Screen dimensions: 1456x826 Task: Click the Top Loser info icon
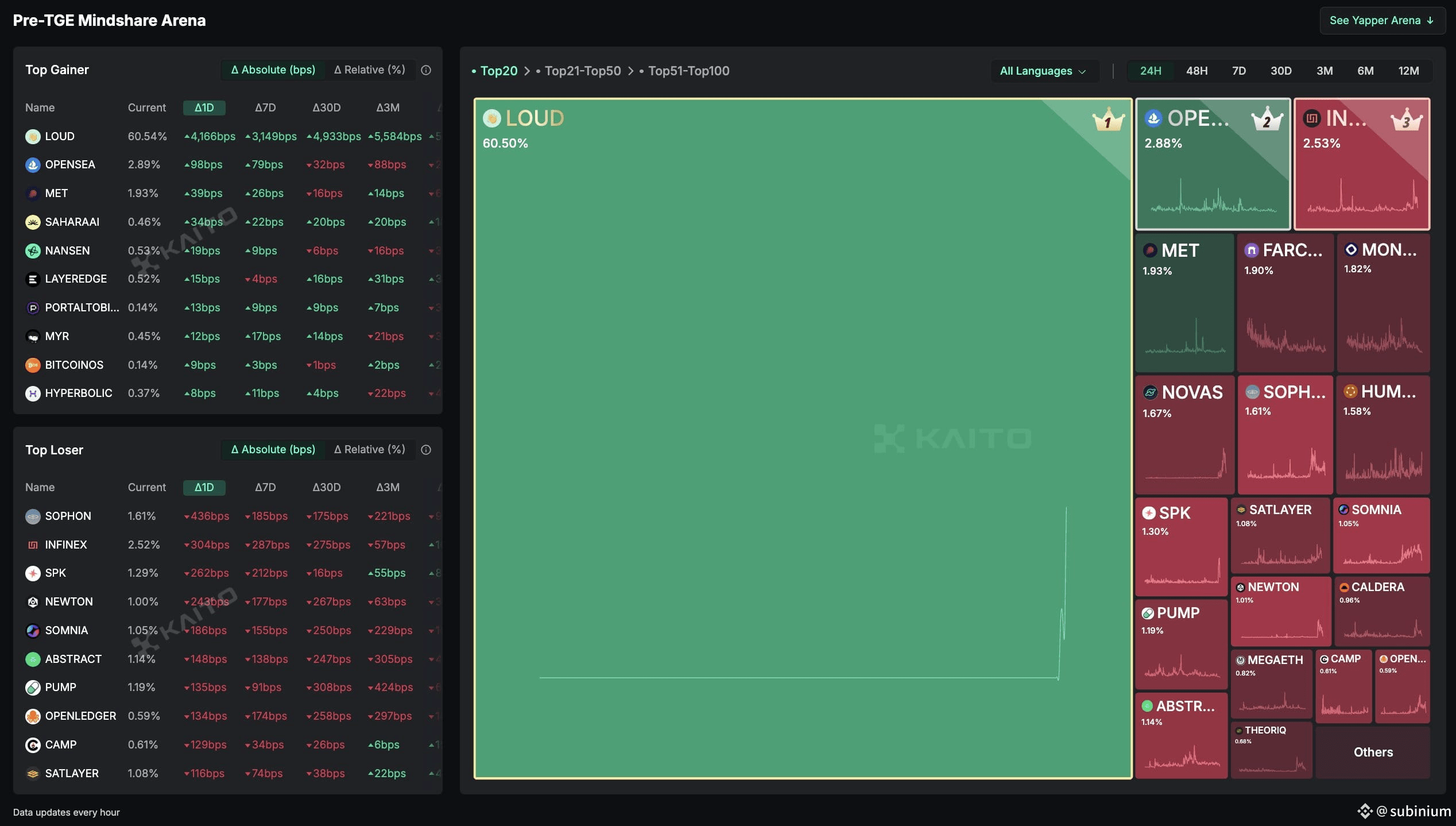tap(426, 450)
